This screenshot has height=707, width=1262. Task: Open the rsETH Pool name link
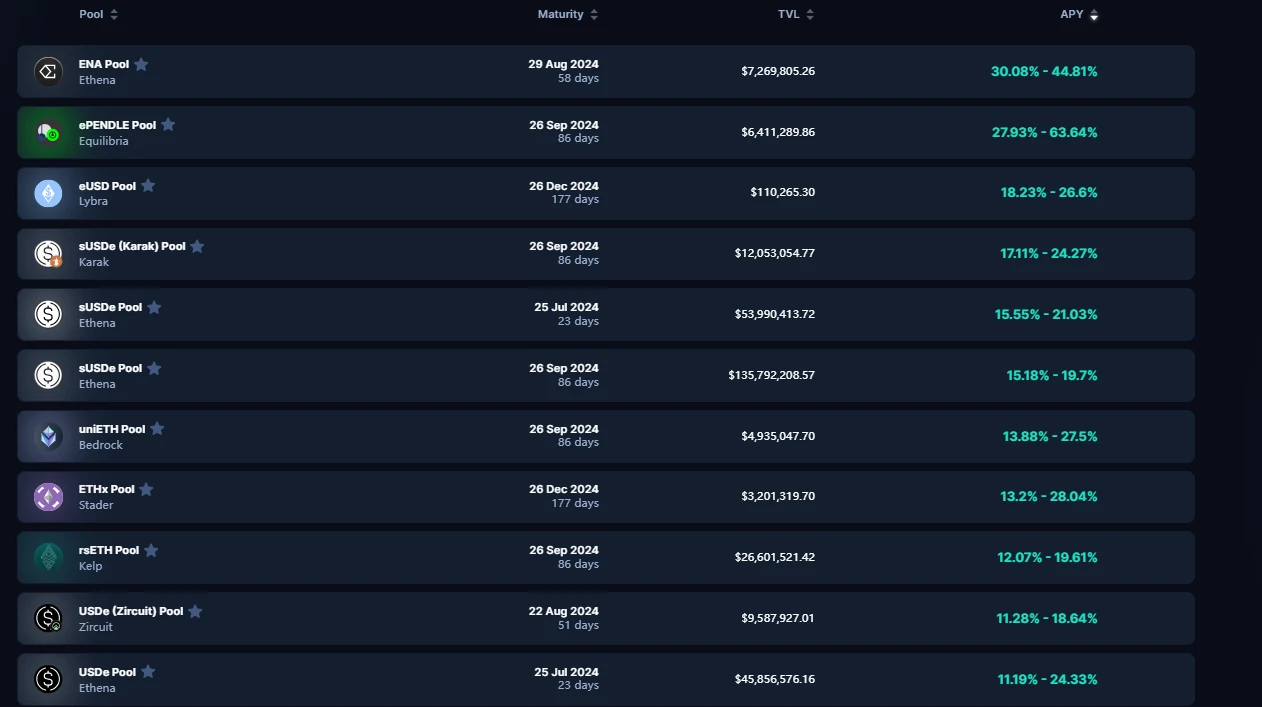[109, 550]
